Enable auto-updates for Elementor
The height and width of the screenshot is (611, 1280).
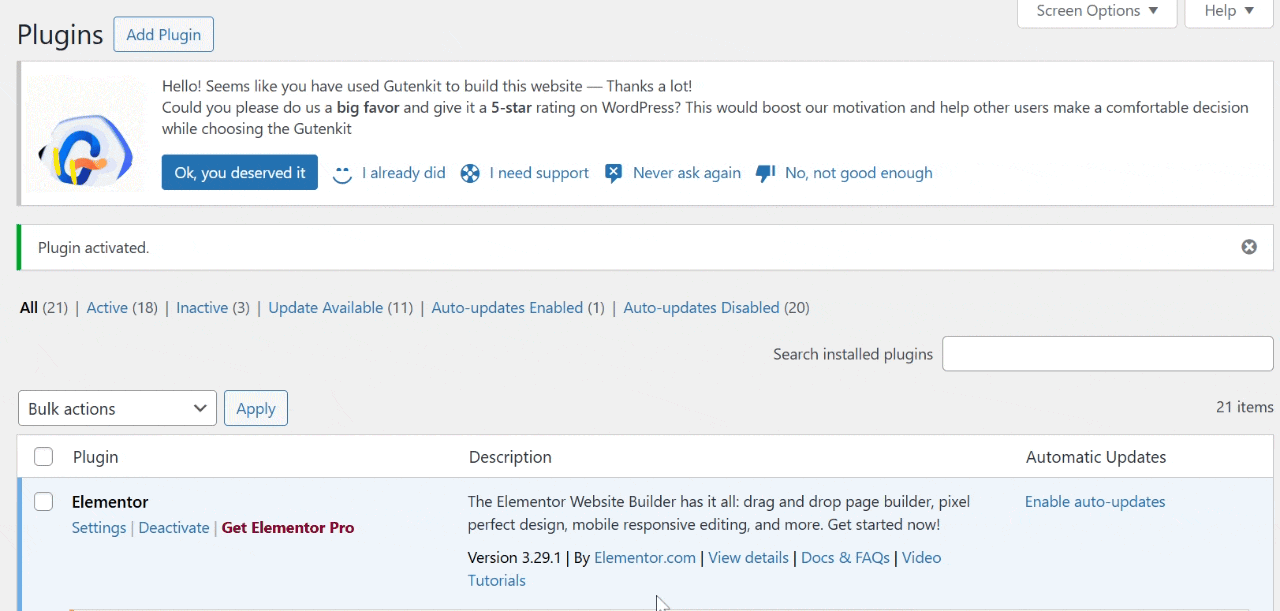click(x=1094, y=501)
